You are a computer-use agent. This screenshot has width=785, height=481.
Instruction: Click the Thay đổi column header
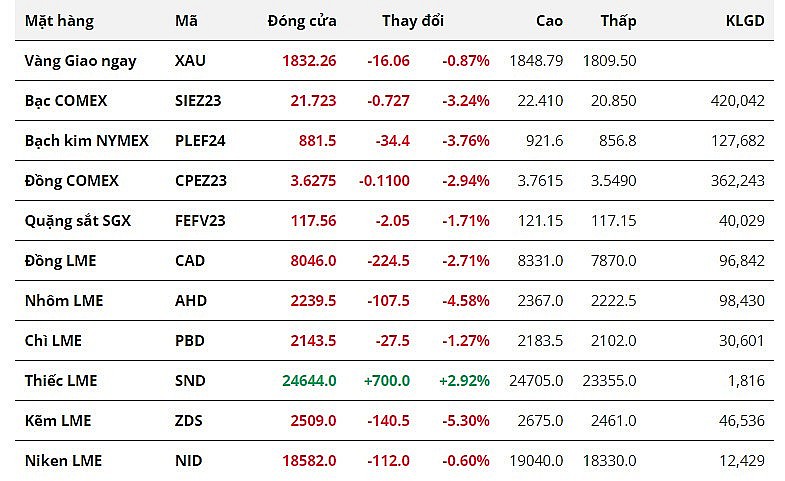pyautogui.click(x=413, y=20)
